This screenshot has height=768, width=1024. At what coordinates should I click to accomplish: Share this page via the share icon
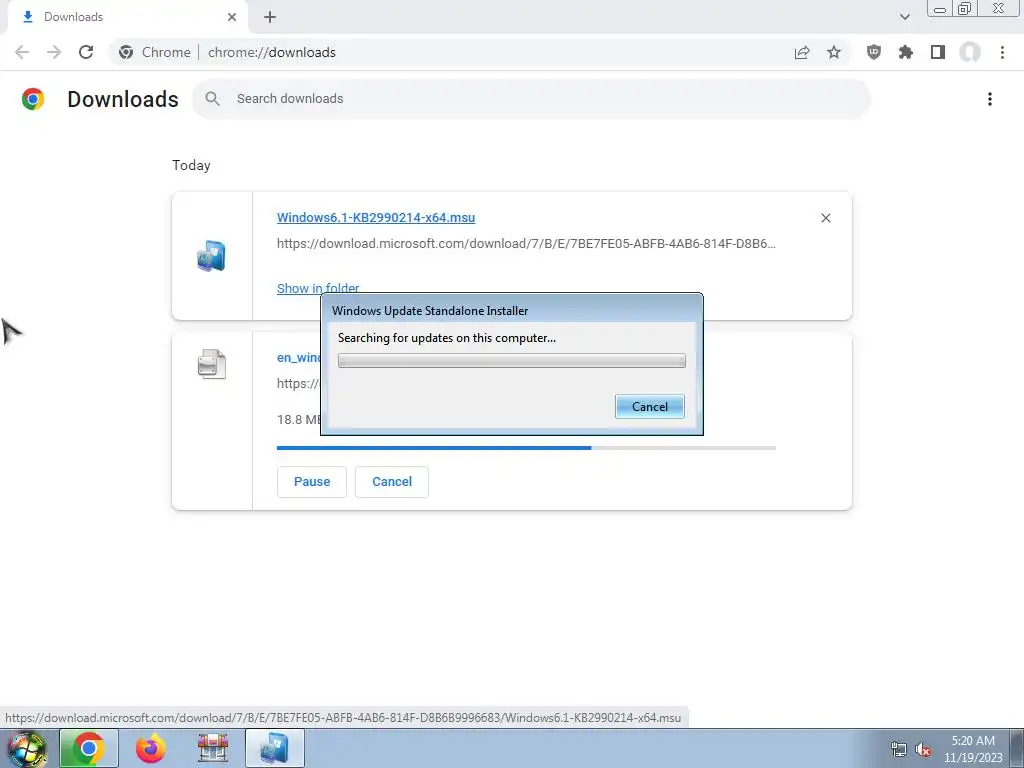pyautogui.click(x=802, y=52)
